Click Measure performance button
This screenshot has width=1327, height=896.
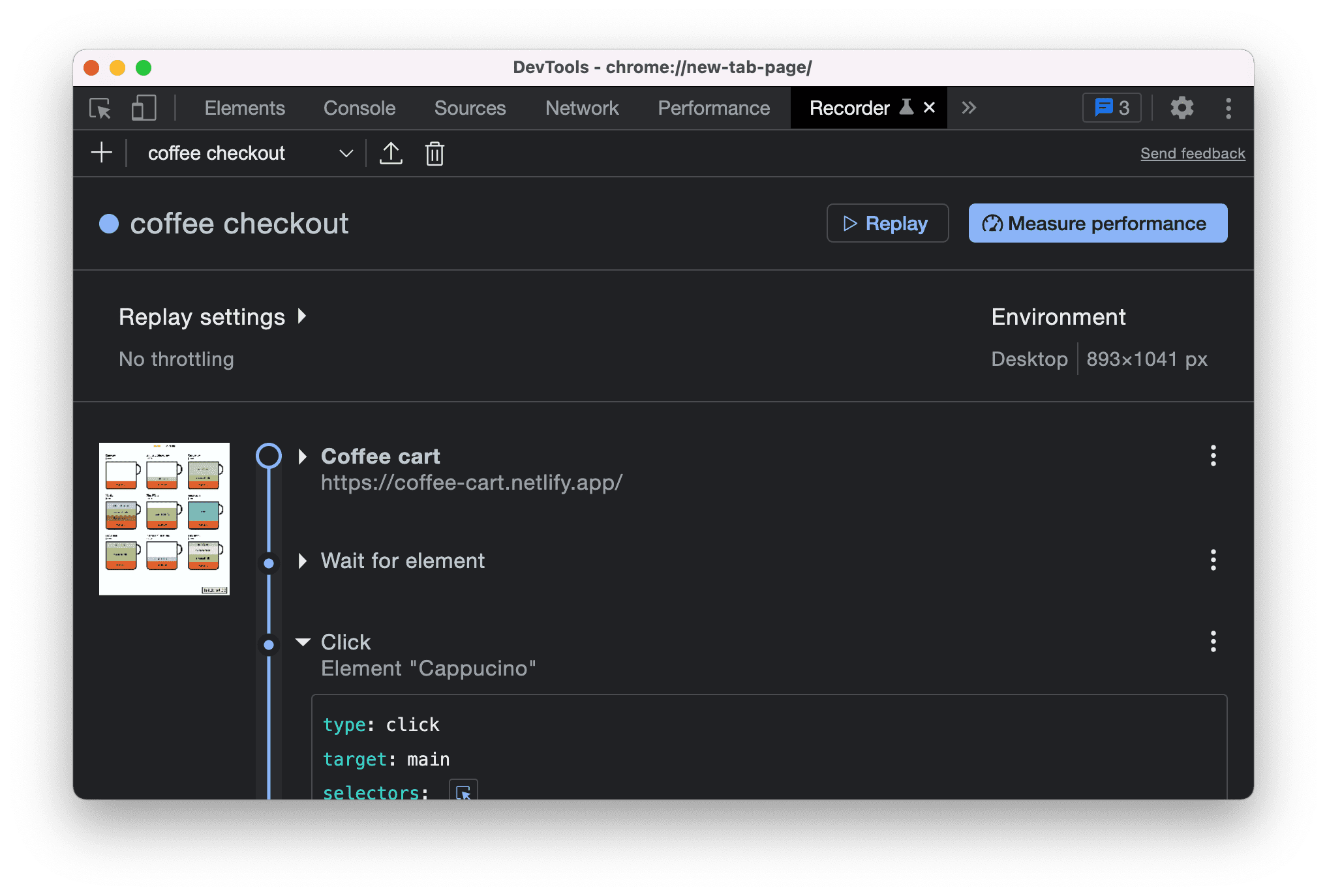(x=1097, y=223)
